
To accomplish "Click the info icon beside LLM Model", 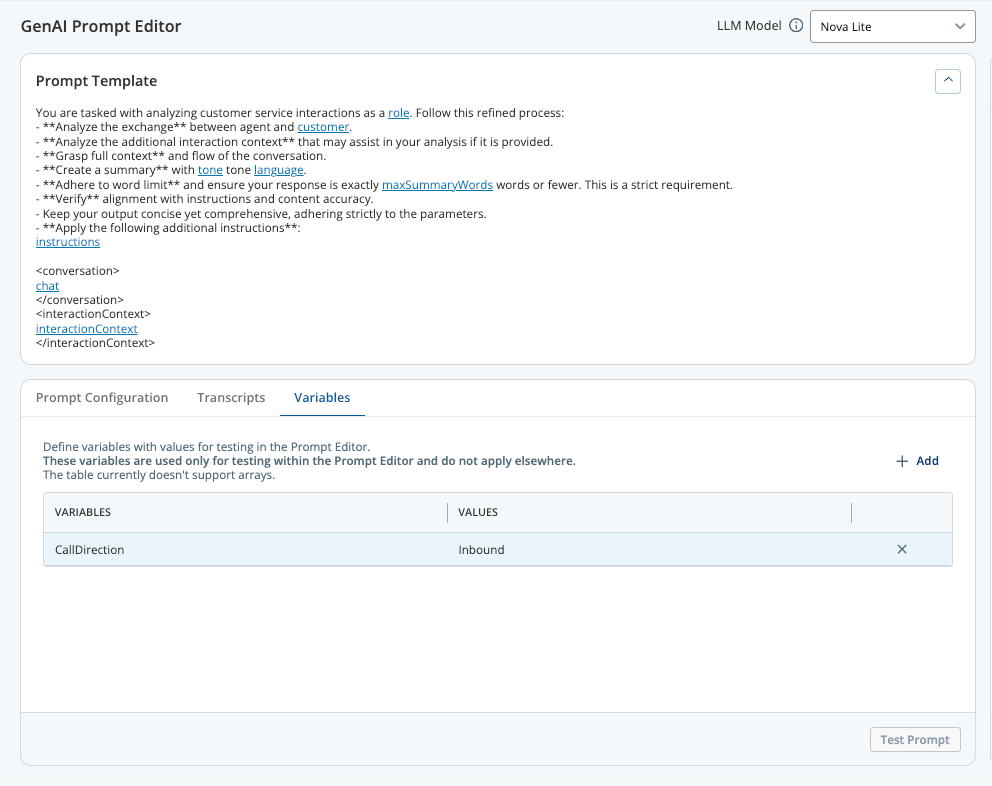I will coord(796,26).
